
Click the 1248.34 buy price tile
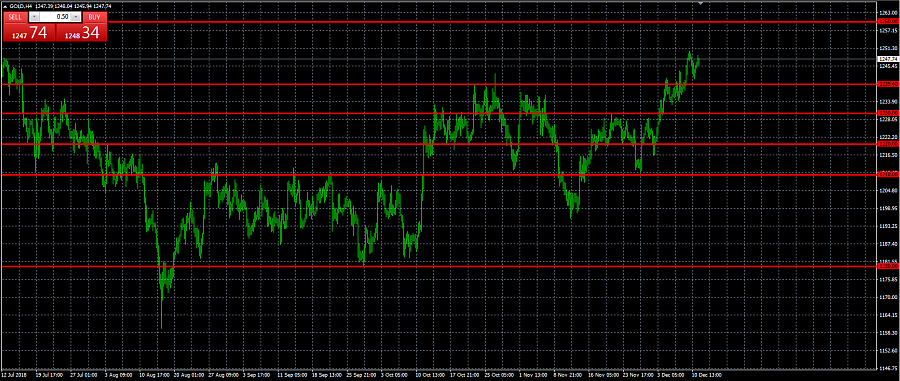coord(81,33)
